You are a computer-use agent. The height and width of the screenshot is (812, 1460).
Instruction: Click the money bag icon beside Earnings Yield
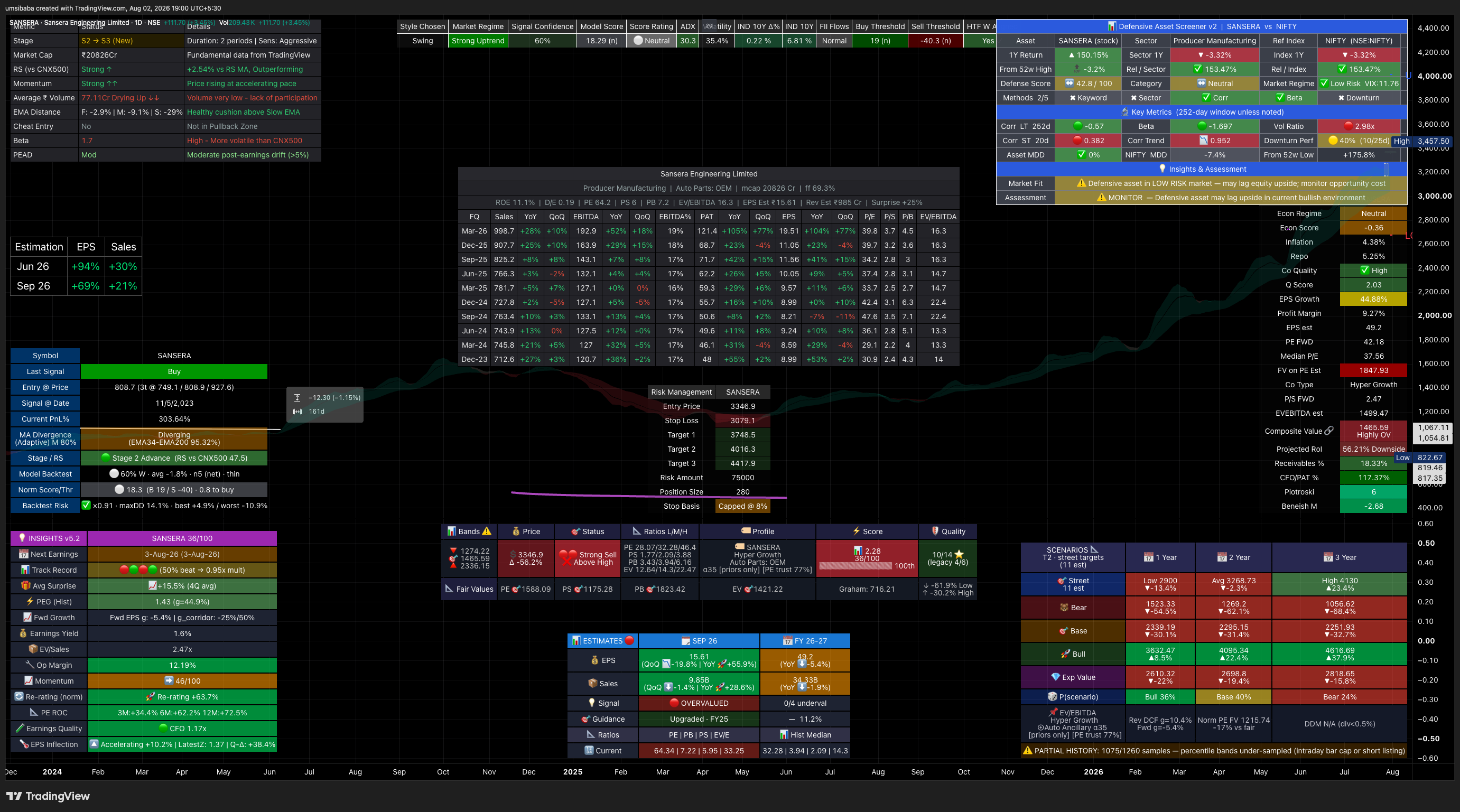click(23, 633)
